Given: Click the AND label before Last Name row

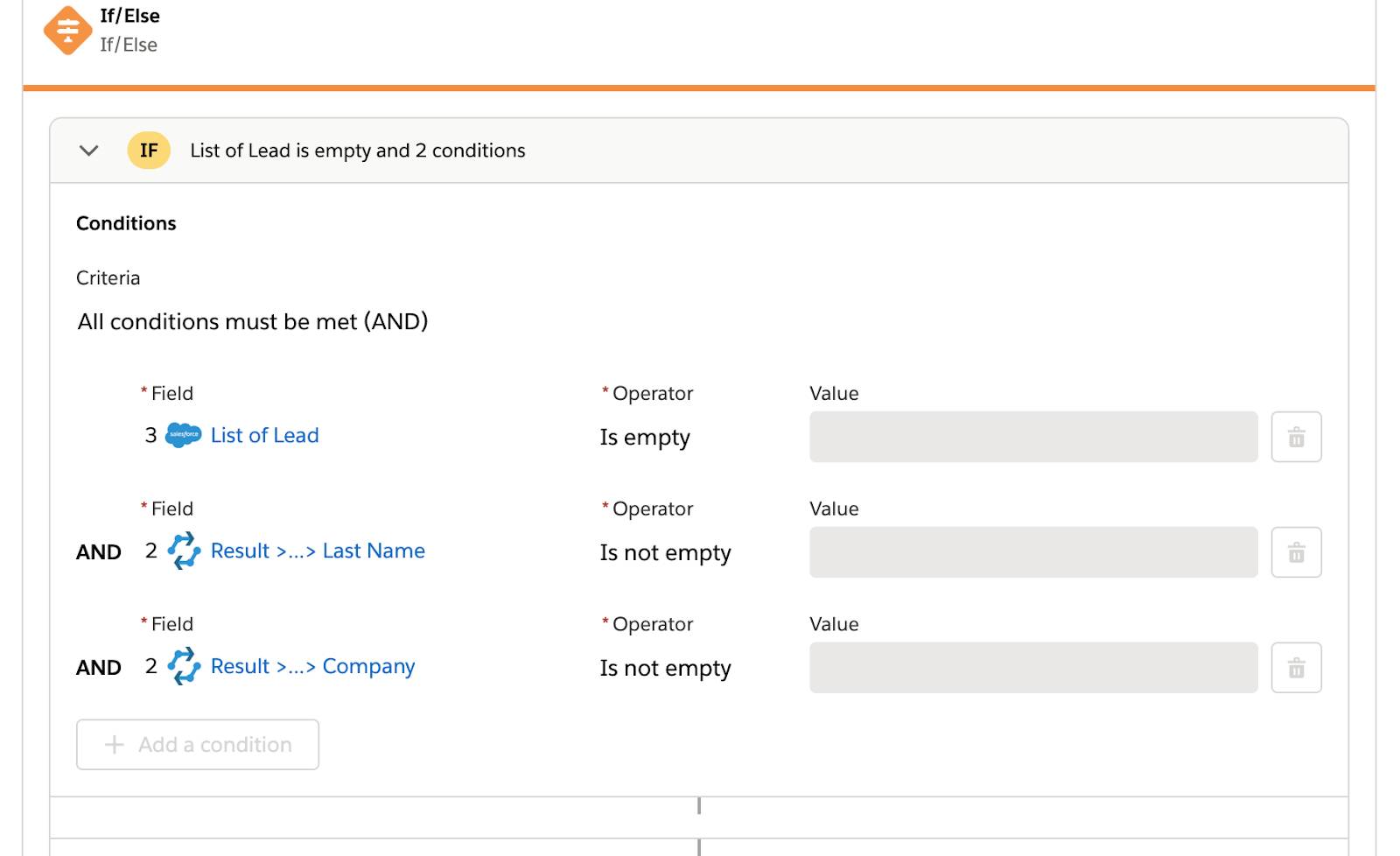Looking at the screenshot, I should 99,552.
